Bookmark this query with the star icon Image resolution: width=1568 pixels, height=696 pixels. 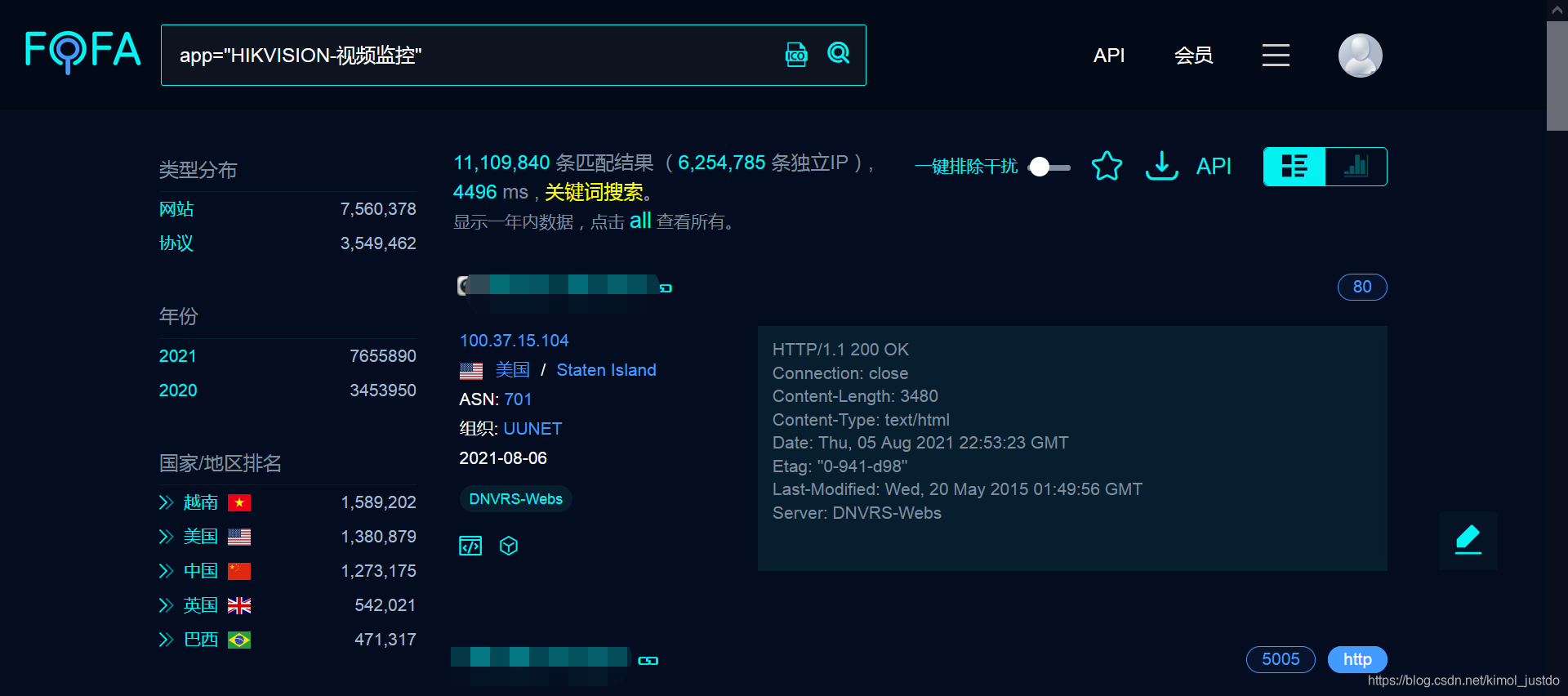pyautogui.click(x=1107, y=166)
